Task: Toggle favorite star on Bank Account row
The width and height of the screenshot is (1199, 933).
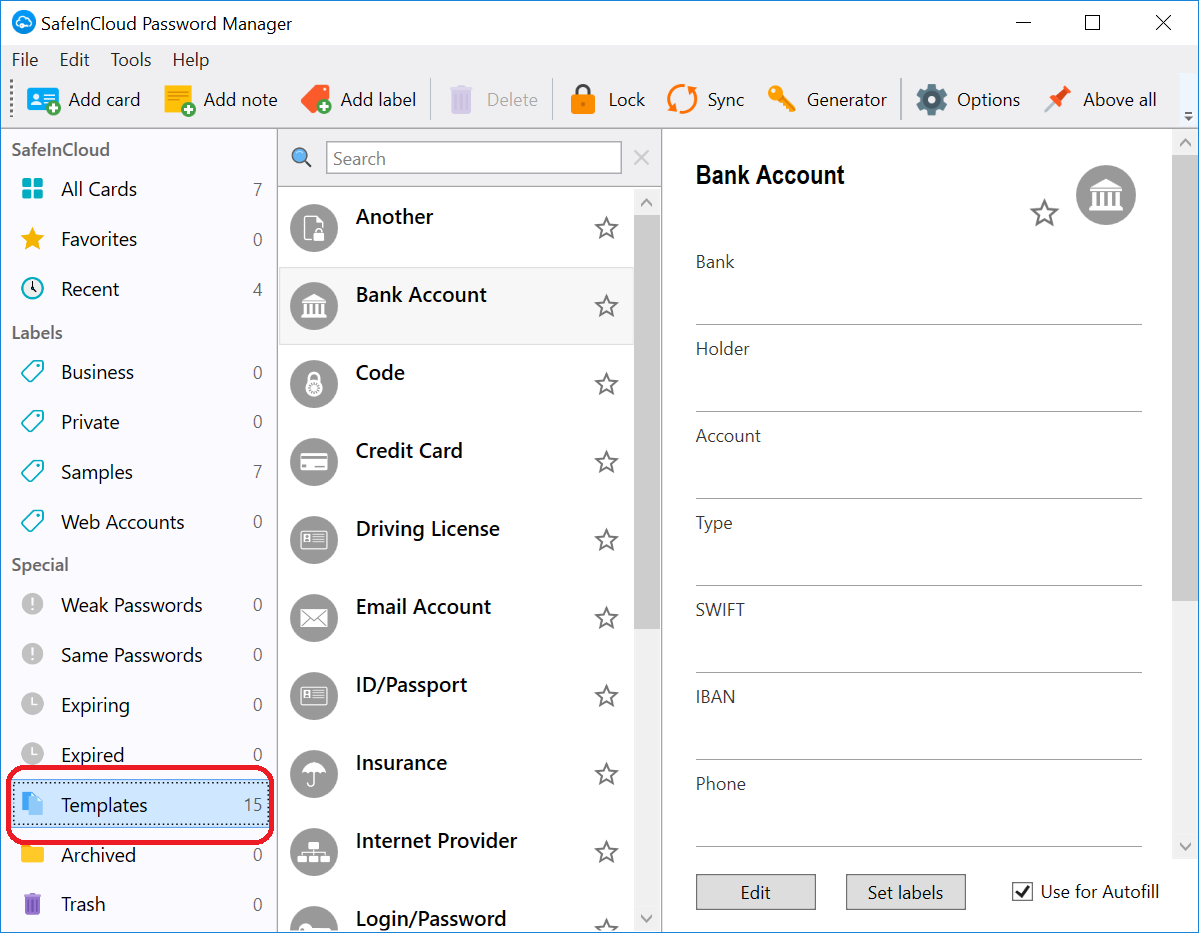Action: [x=606, y=306]
